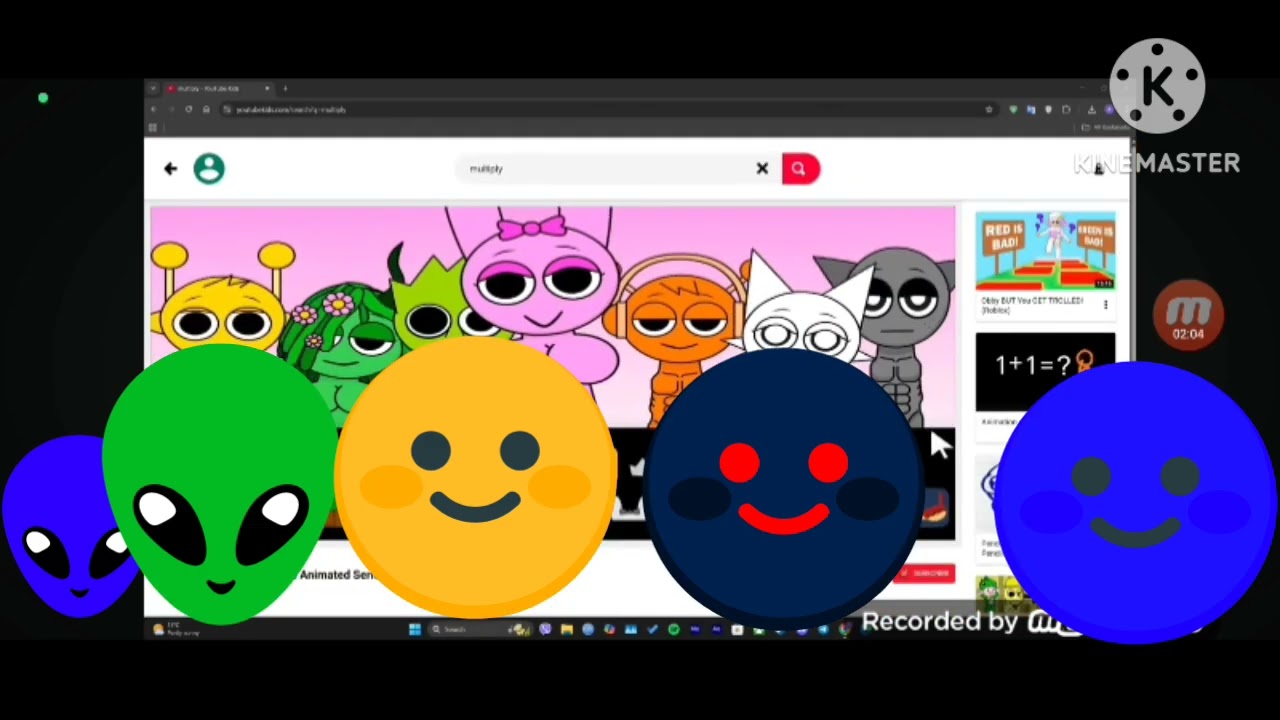Bookmark this page with the star icon

pyautogui.click(x=989, y=109)
